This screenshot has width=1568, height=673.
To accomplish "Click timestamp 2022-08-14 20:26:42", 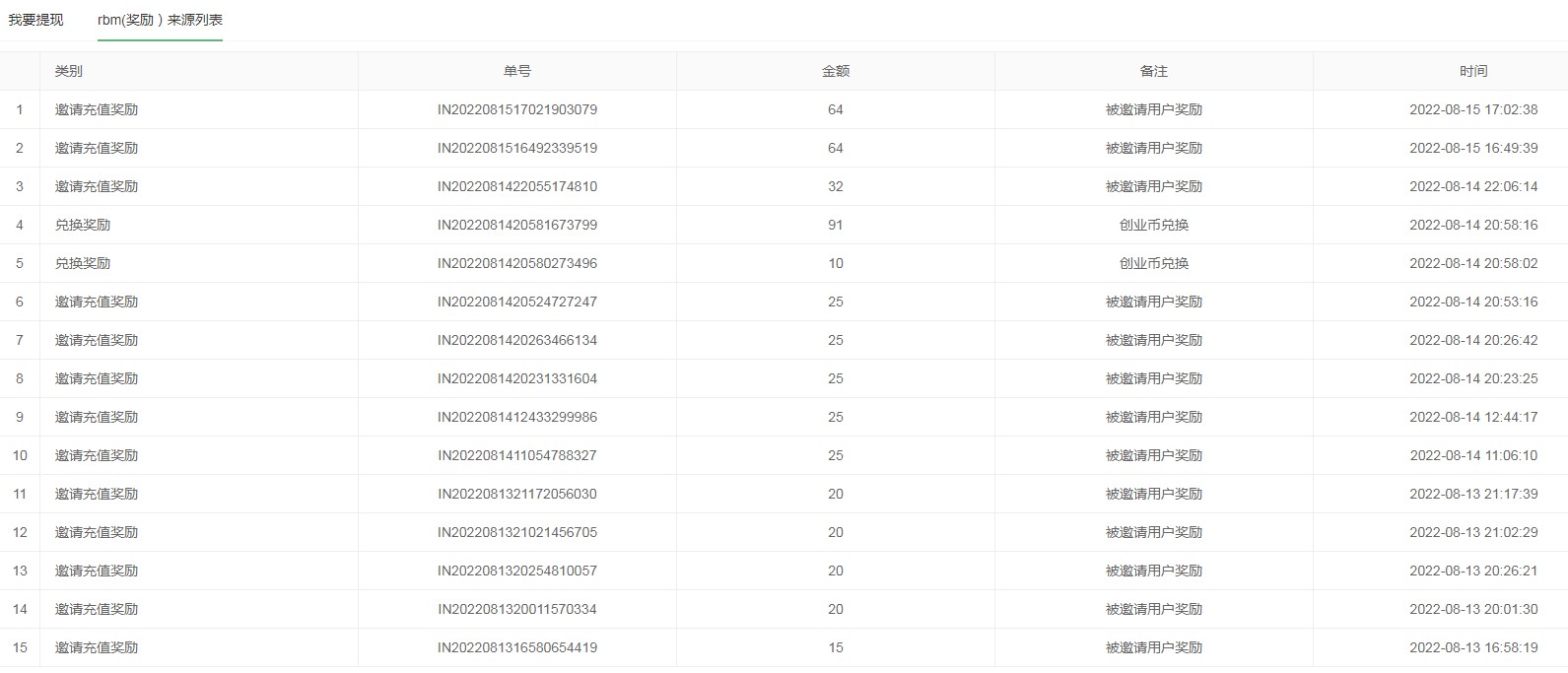I will (x=1473, y=340).
